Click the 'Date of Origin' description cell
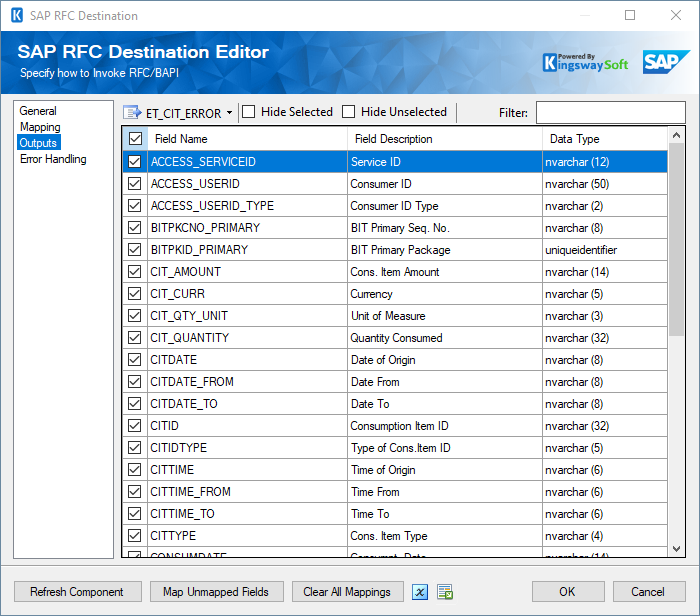The height and width of the screenshot is (616, 700). (x=445, y=359)
